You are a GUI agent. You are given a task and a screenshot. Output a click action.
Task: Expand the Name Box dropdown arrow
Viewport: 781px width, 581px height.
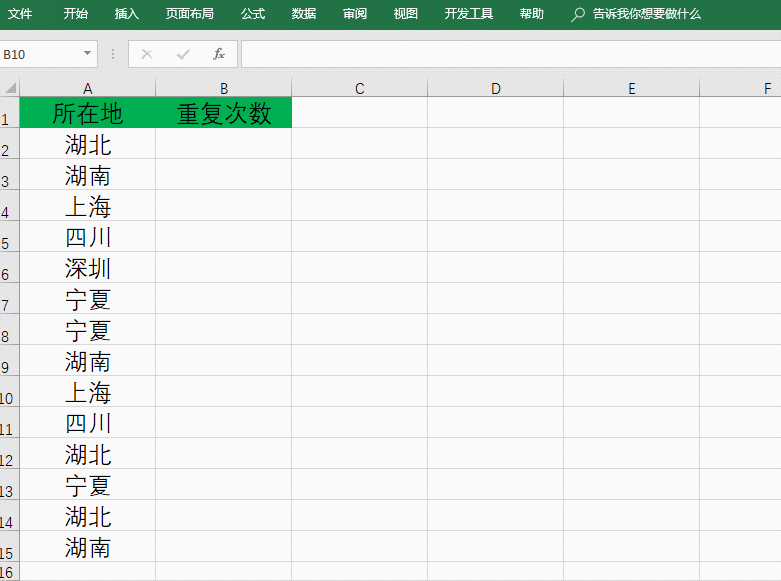pyautogui.click(x=88, y=53)
